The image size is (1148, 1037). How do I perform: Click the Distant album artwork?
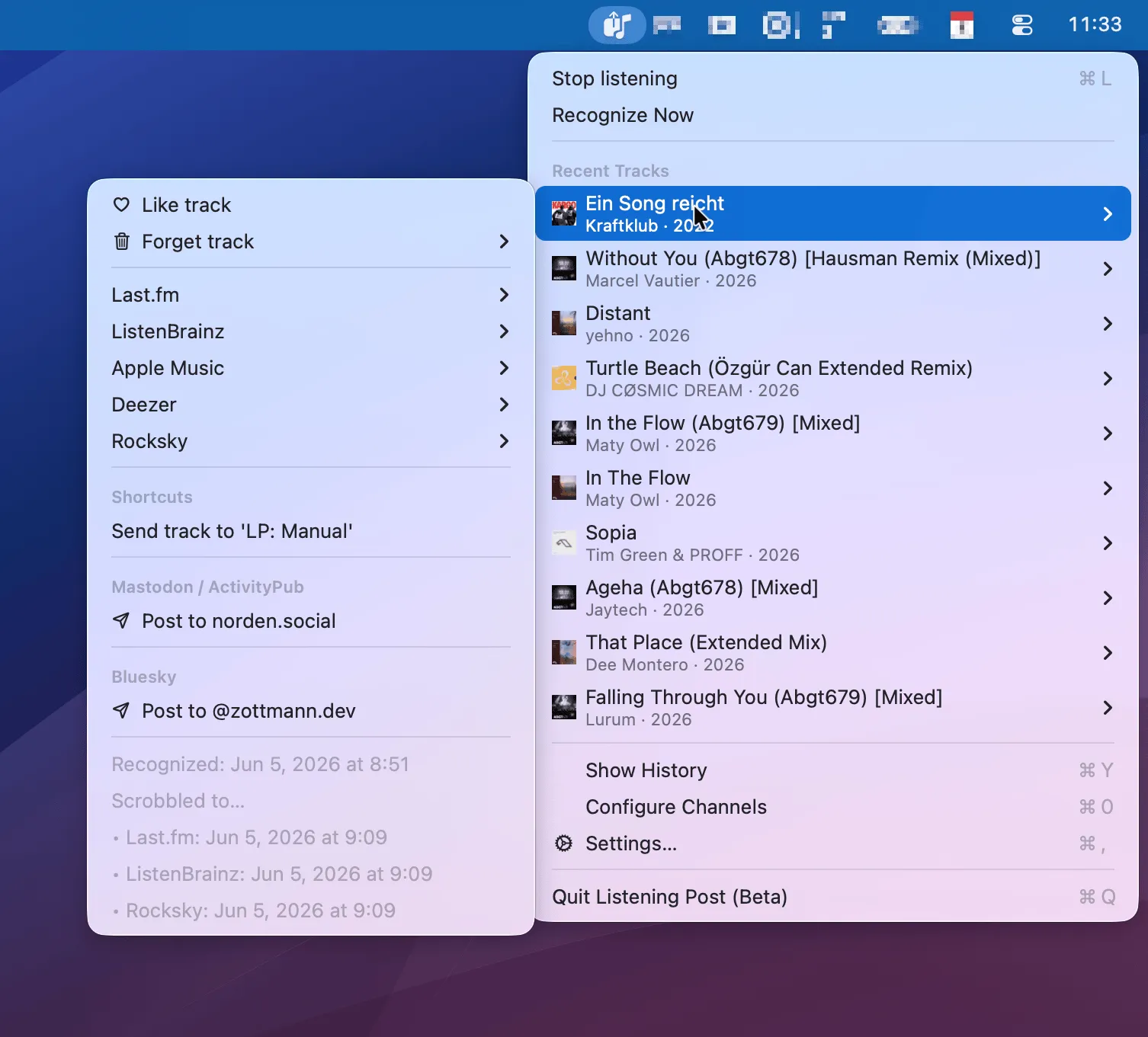click(564, 323)
